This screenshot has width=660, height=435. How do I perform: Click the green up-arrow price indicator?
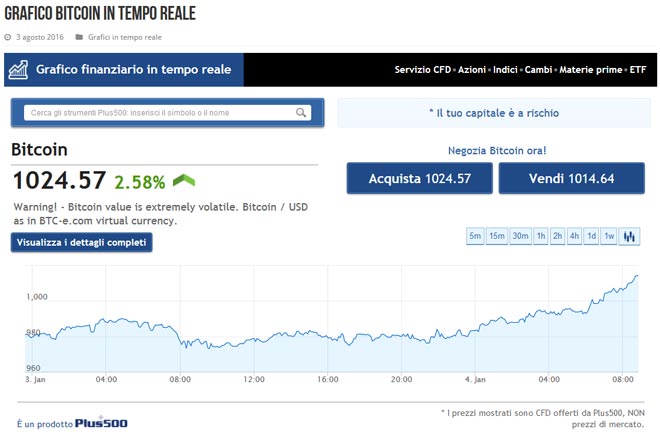coord(183,181)
